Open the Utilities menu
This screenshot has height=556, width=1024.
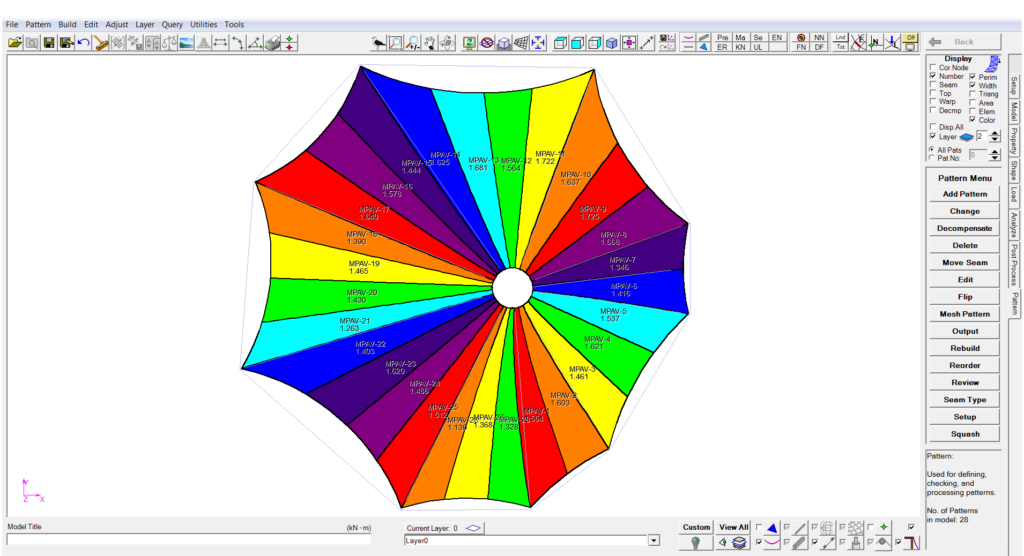pyautogui.click(x=203, y=24)
